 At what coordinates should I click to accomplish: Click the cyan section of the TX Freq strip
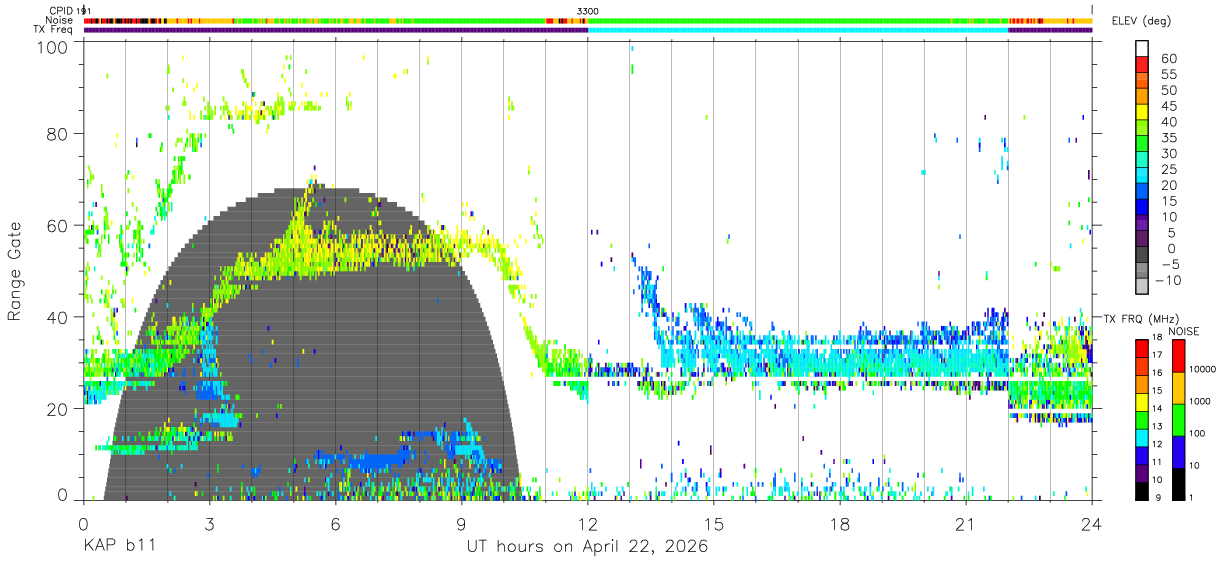tap(798, 30)
